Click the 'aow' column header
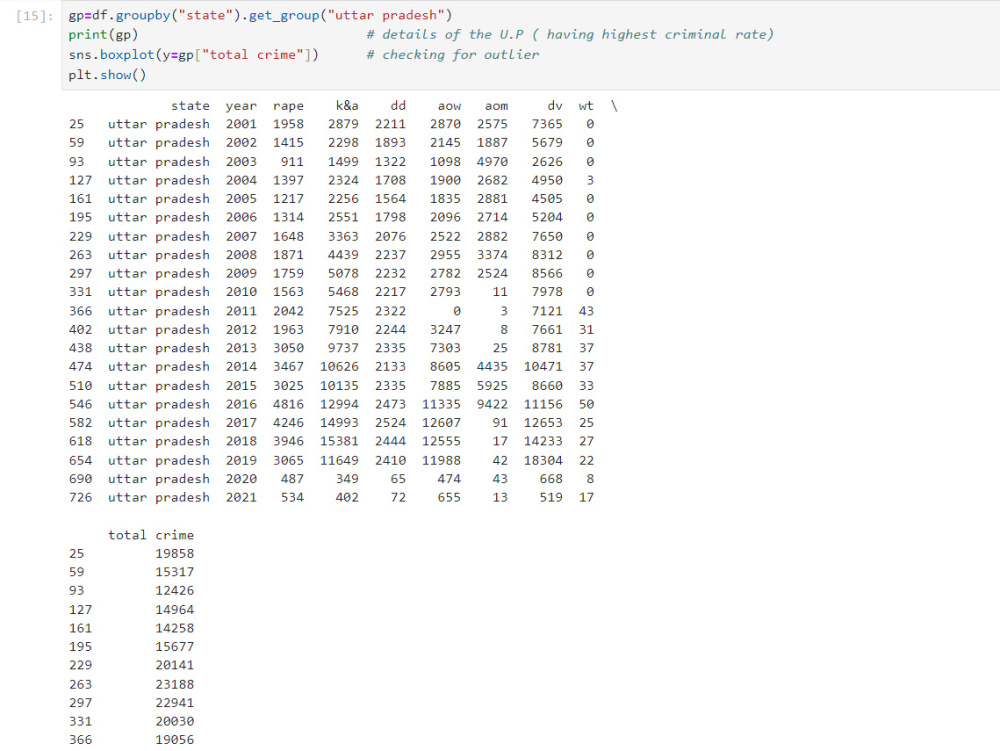The height and width of the screenshot is (751, 1000). [x=449, y=106]
